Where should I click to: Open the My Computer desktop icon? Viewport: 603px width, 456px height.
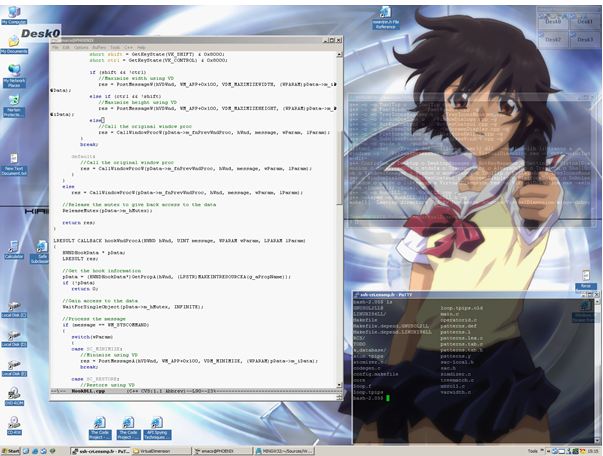click(x=14, y=15)
